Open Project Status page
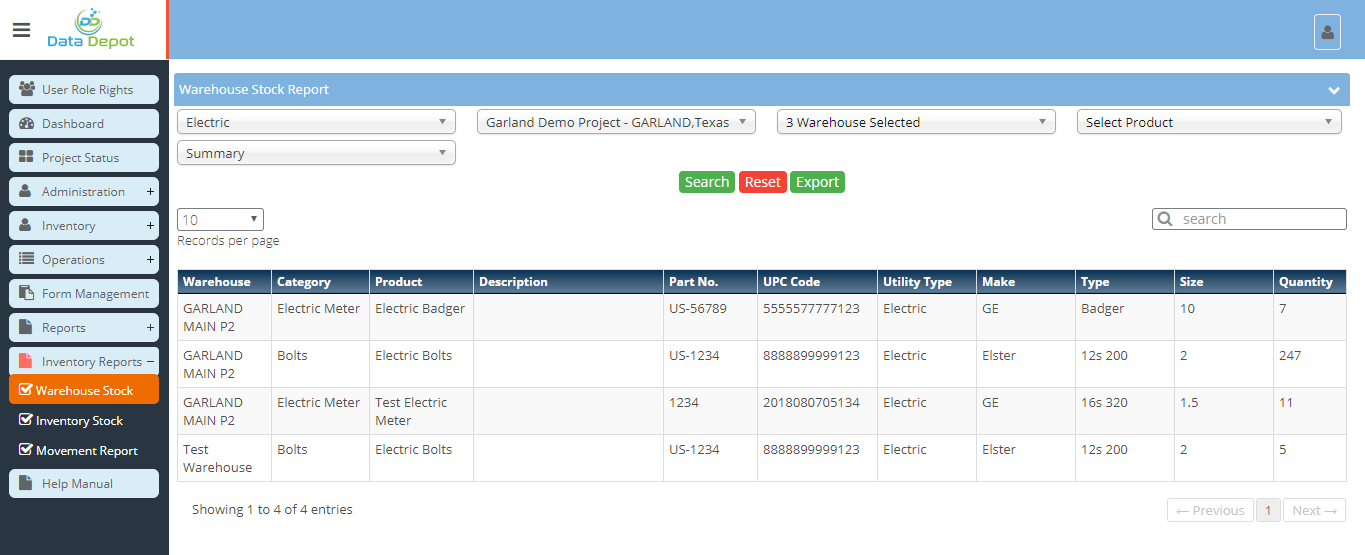The image size is (1365, 555). [84, 158]
